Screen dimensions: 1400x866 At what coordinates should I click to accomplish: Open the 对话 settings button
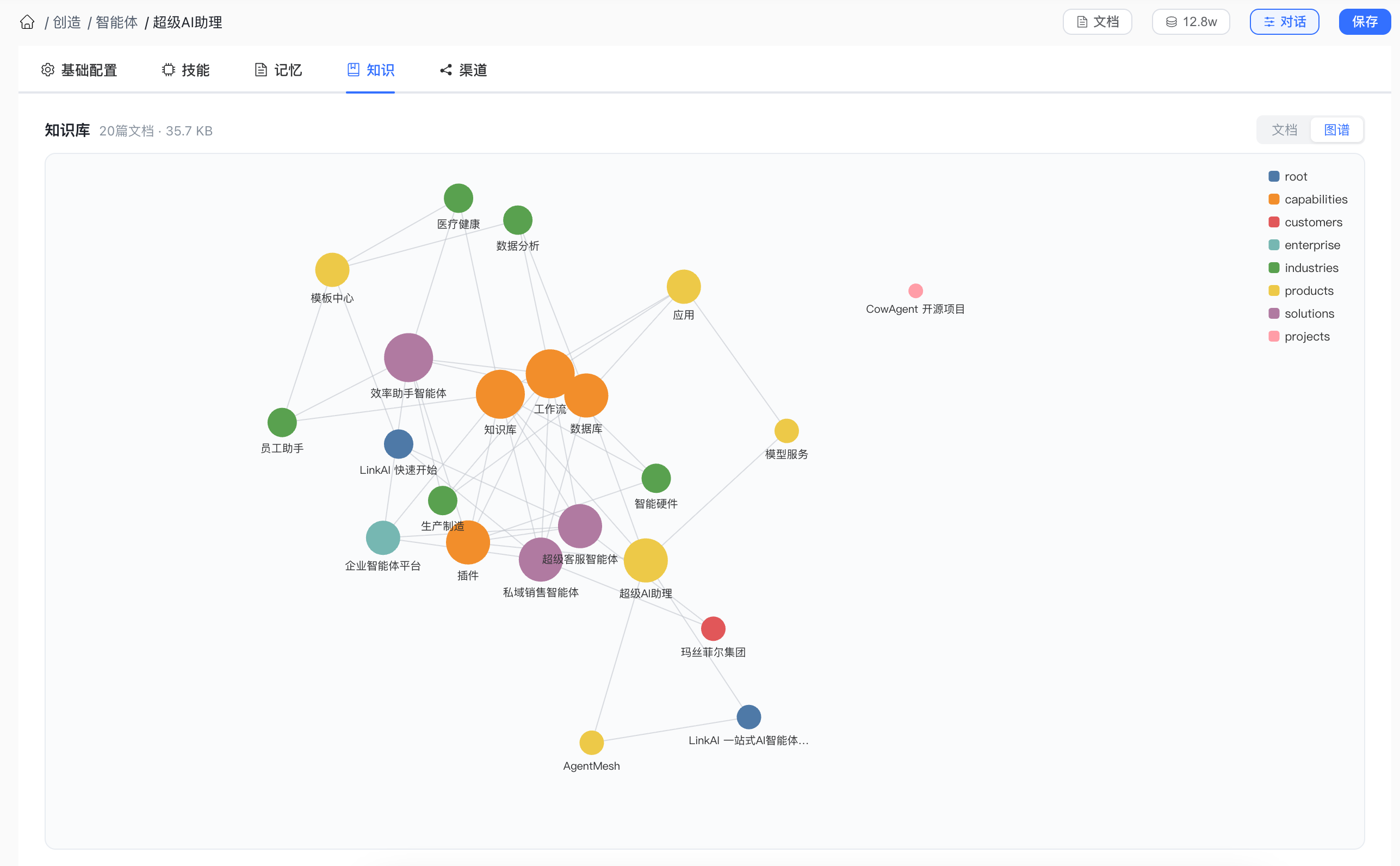(1283, 22)
